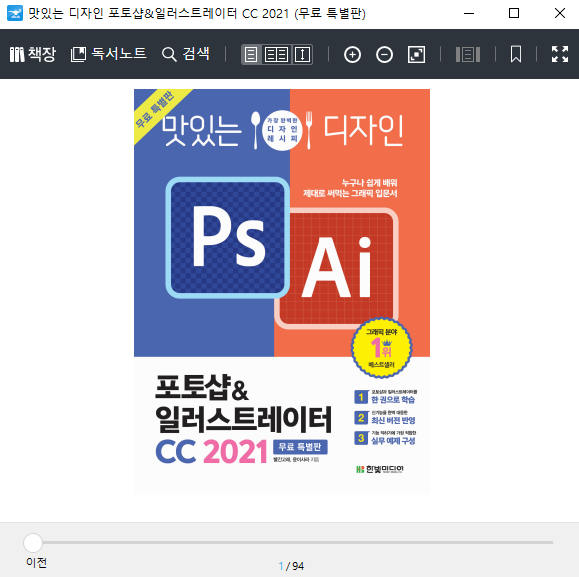Click the 1 / 94 page indicator
Viewport: 579px width, 577px height.
[x=291, y=566]
